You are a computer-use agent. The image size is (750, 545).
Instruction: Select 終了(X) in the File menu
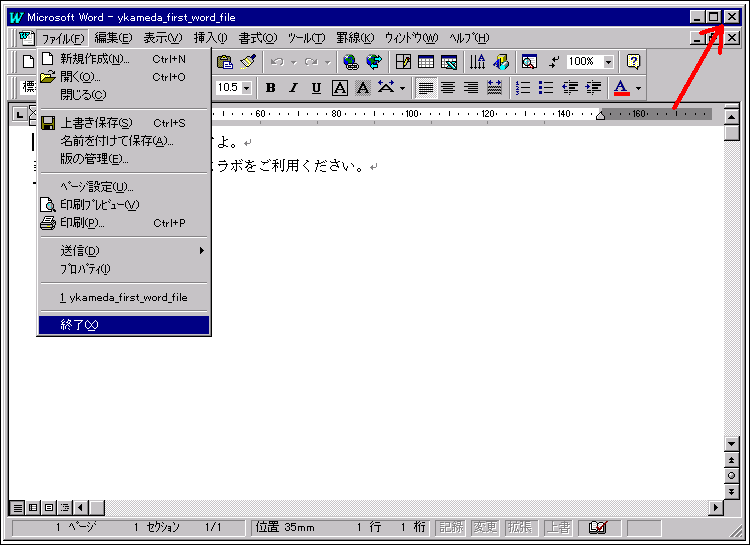[124, 325]
